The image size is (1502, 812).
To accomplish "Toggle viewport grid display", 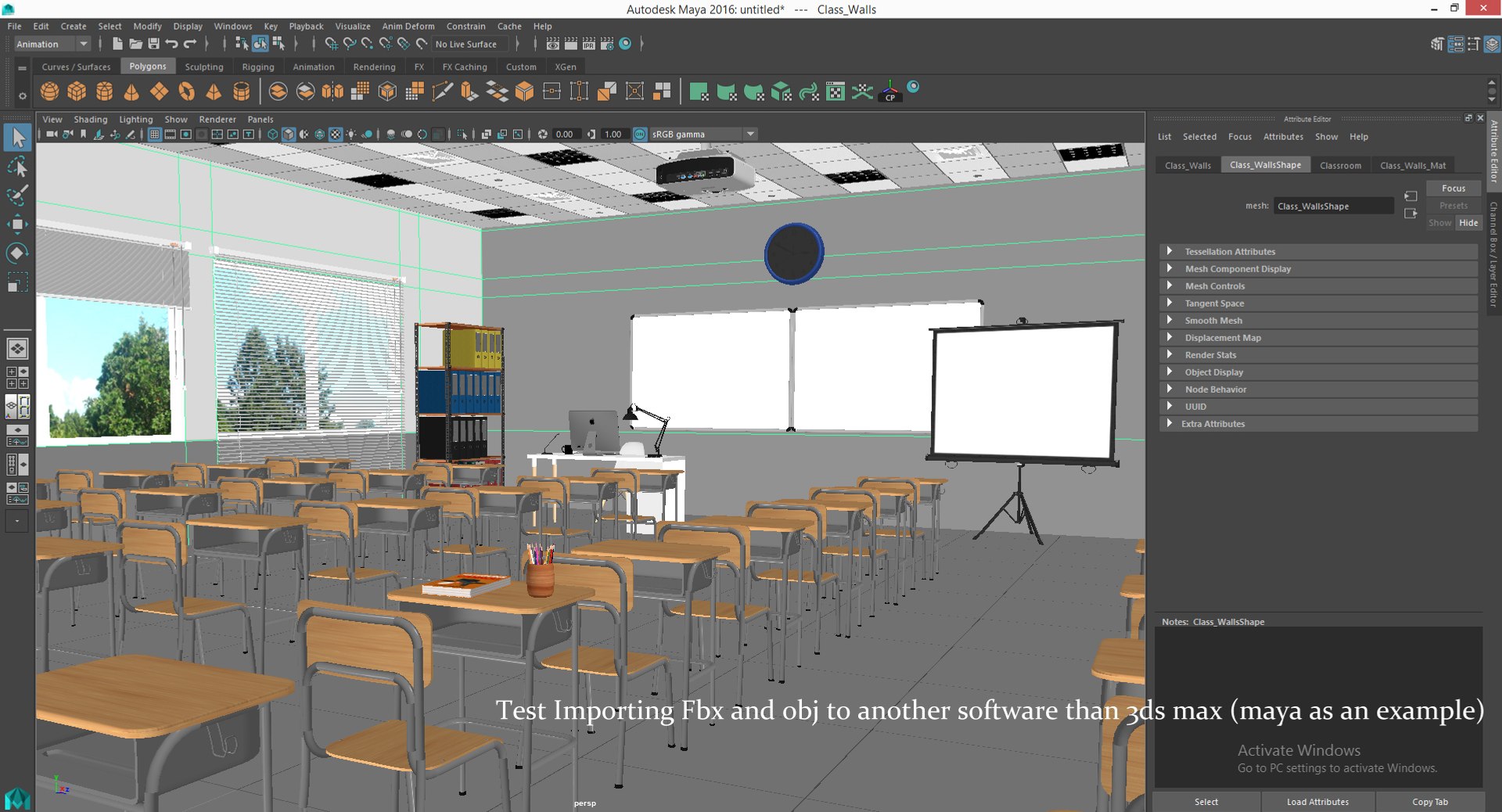I will tap(154, 135).
